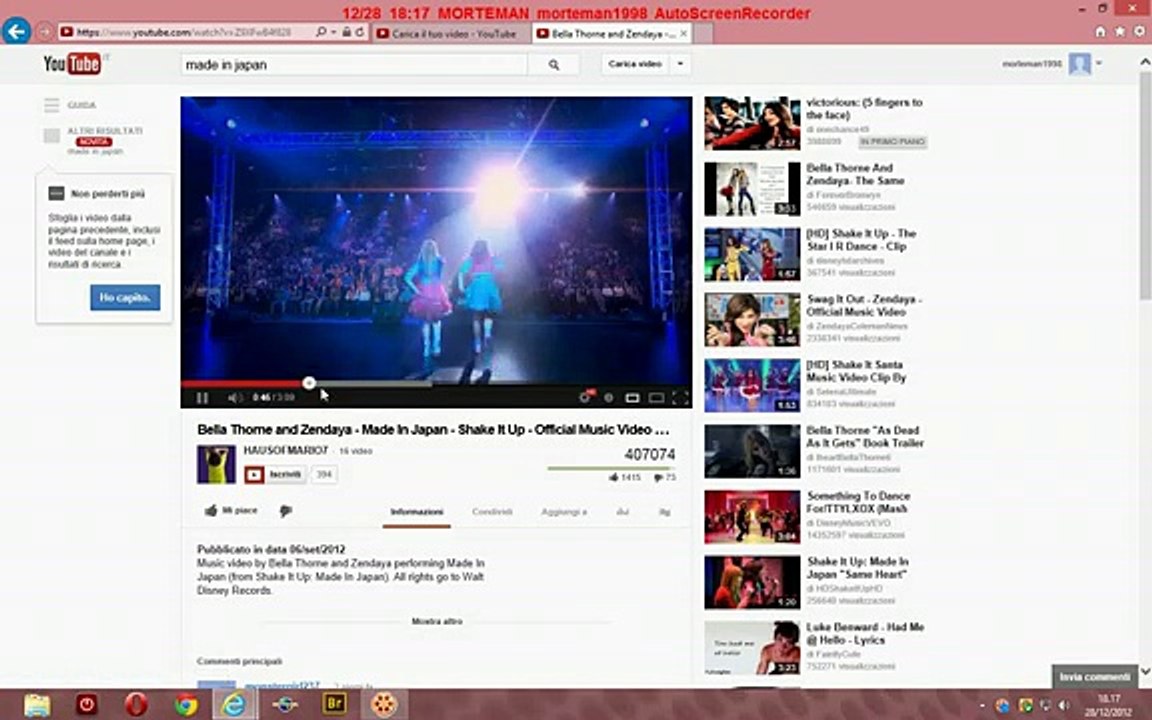Open the HAUSOFMARIO7 channel avatar
The image size is (1152, 720).
pos(216,464)
